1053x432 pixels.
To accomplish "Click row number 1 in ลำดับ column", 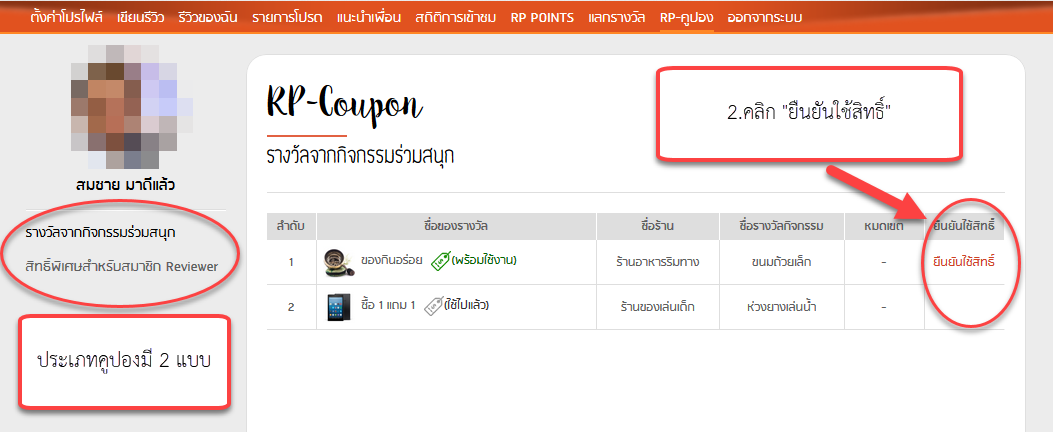I will 291,262.
